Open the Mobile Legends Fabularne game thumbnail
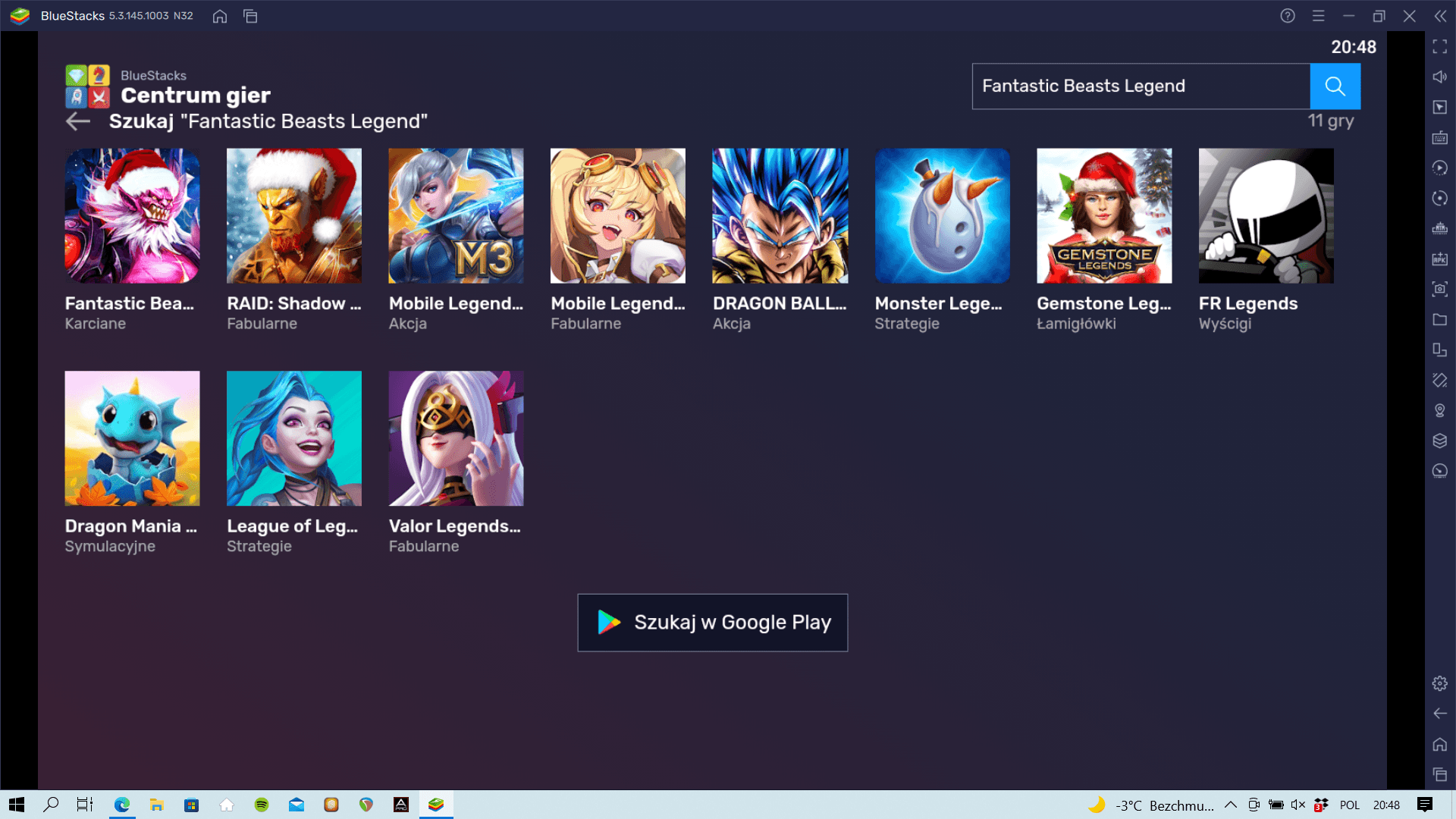The height and width of the screenshot is (819, 1456). (618, 215)
